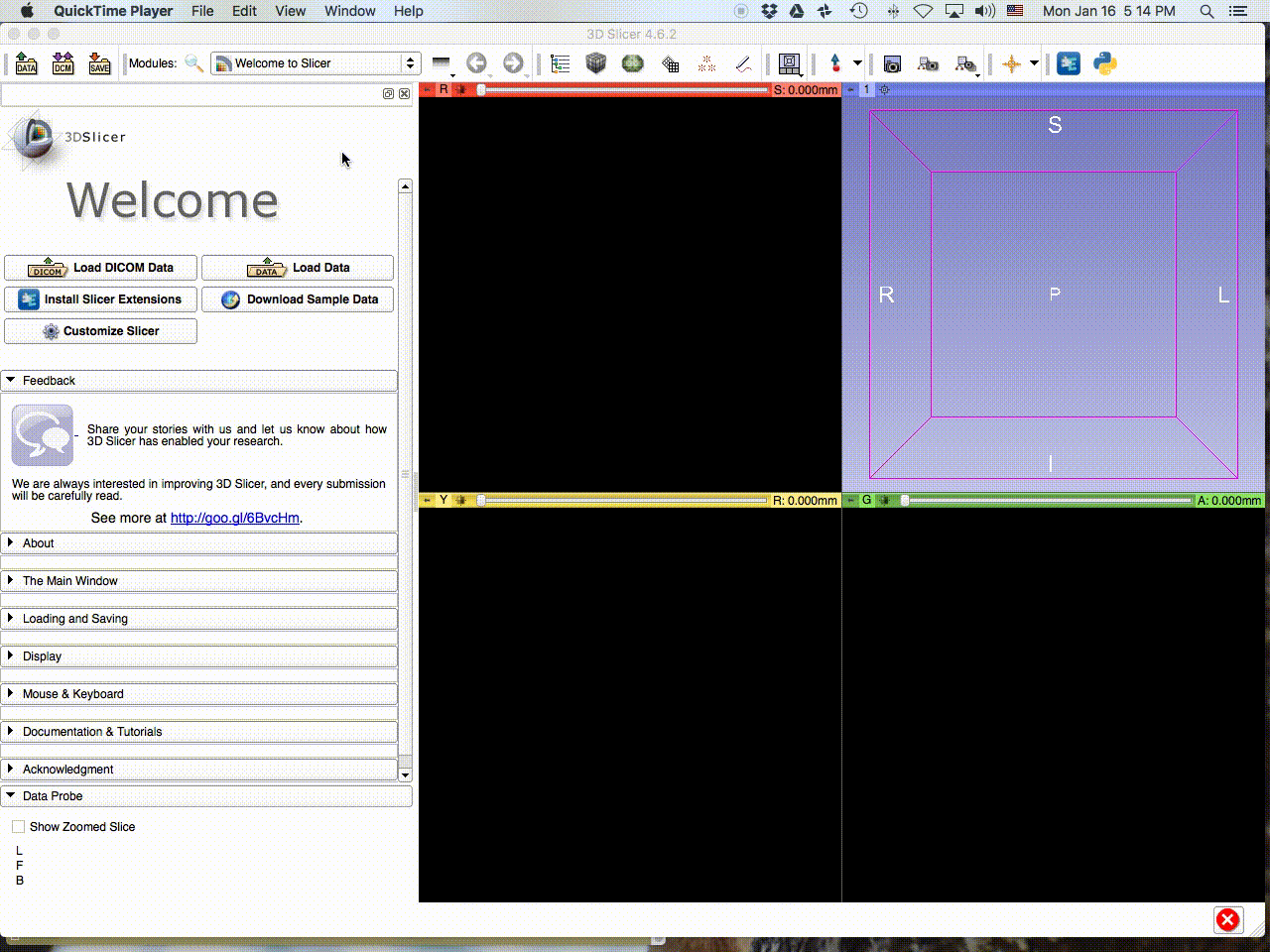Viewport: 1270px width, 952px height.
Task: Select the fiducial place mouse mode icon
Action: 835,63
